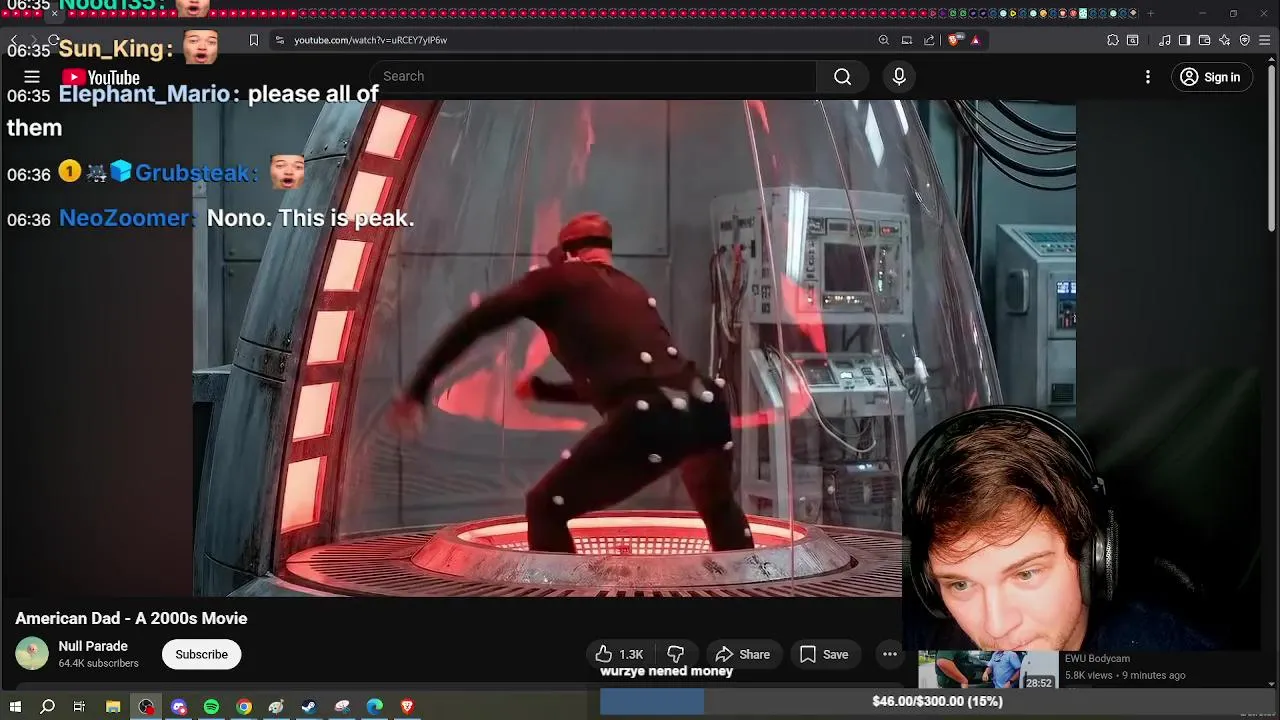1280x720 pixels.
Task: Open Microsoft Edge from the taskbar
Action: (374, 707)
